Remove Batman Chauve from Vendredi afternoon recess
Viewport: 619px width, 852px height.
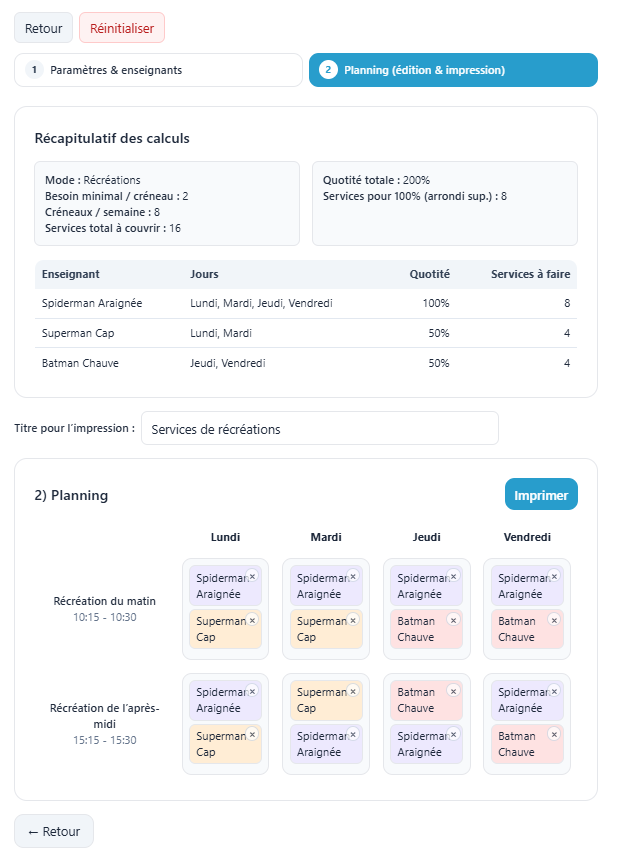[554, 735]
